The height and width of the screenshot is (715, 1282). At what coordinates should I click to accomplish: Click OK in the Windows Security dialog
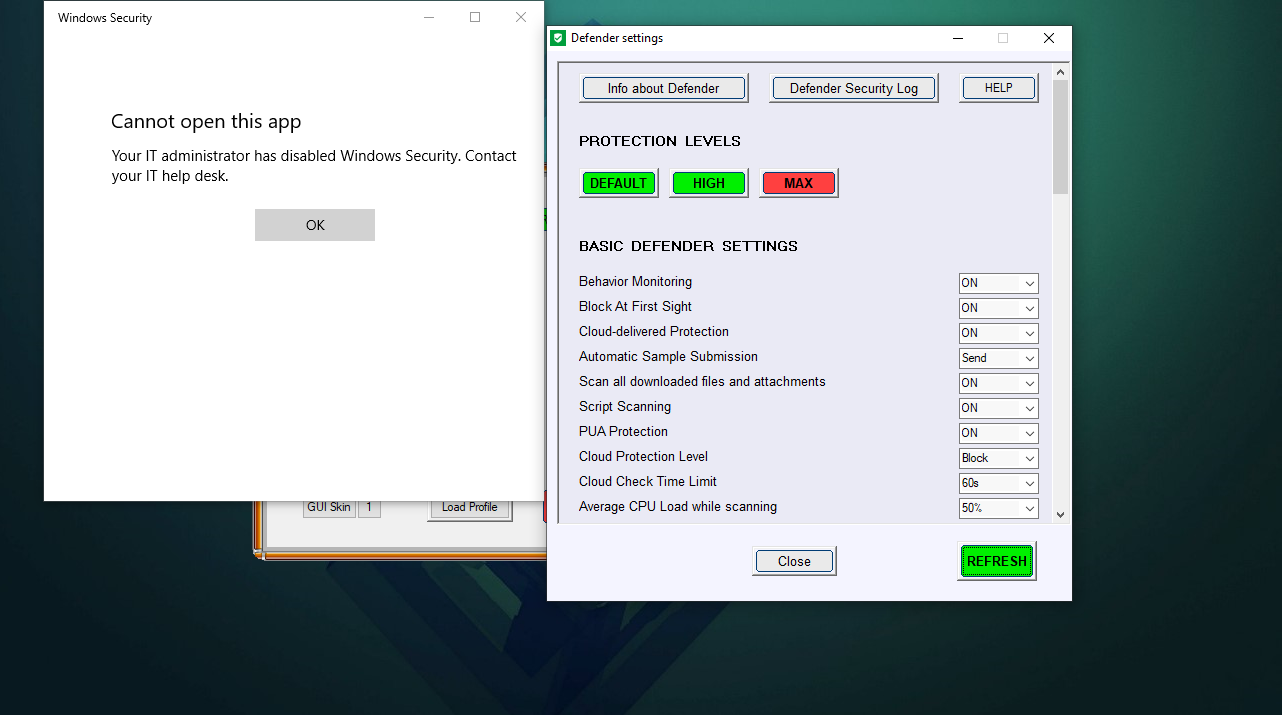tap(315, 225)
